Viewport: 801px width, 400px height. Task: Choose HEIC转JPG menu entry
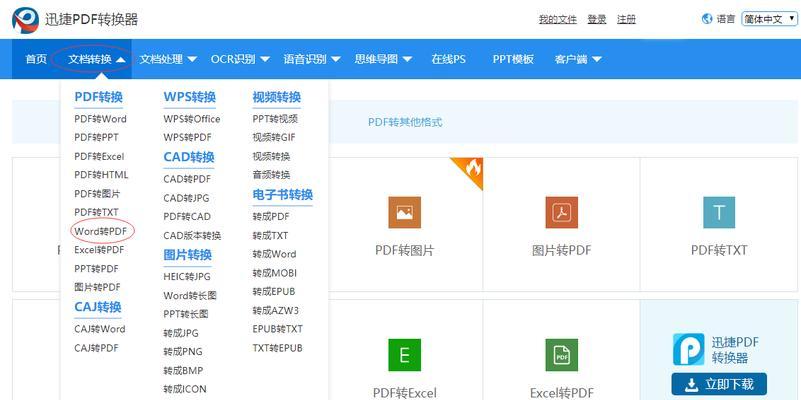click(186, 277)
